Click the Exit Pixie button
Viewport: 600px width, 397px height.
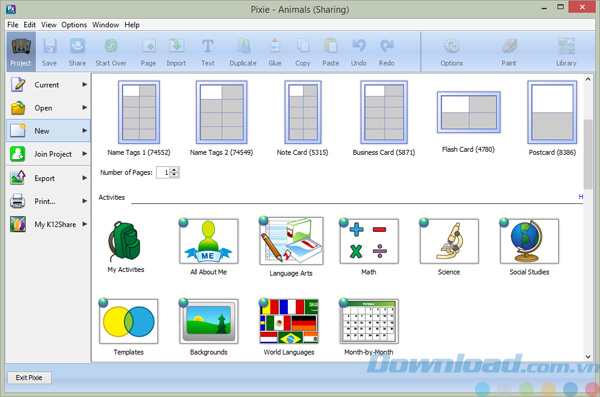(29, 377)
